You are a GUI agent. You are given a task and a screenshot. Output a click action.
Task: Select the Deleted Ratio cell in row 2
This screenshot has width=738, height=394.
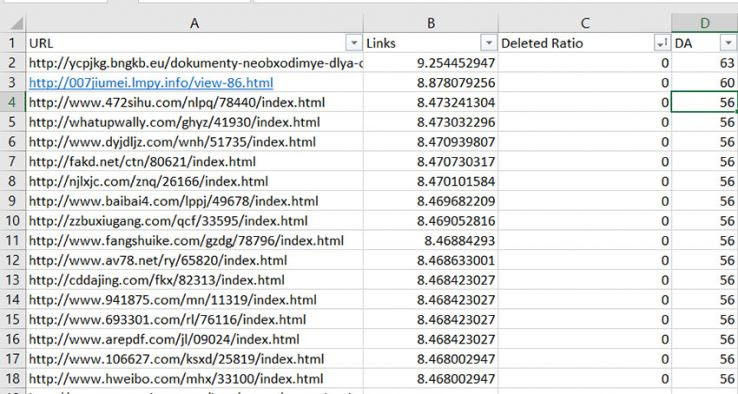pyautogui.click(x=585, y=63)
